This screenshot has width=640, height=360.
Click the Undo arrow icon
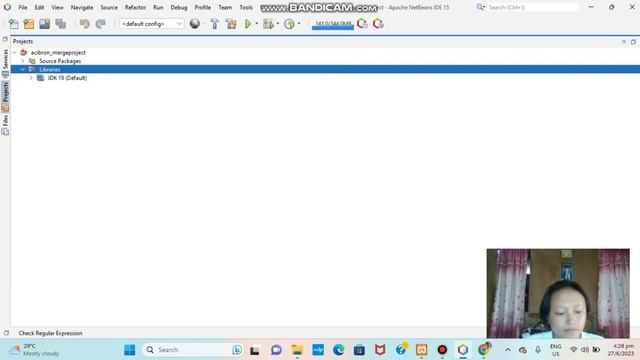tap(84, 24)
